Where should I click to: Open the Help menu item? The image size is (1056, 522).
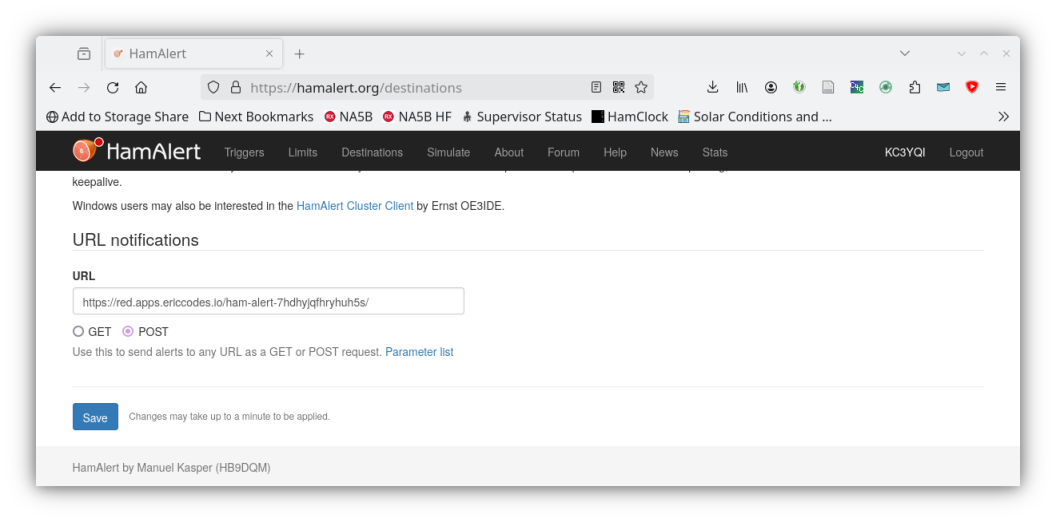[615, 152]
